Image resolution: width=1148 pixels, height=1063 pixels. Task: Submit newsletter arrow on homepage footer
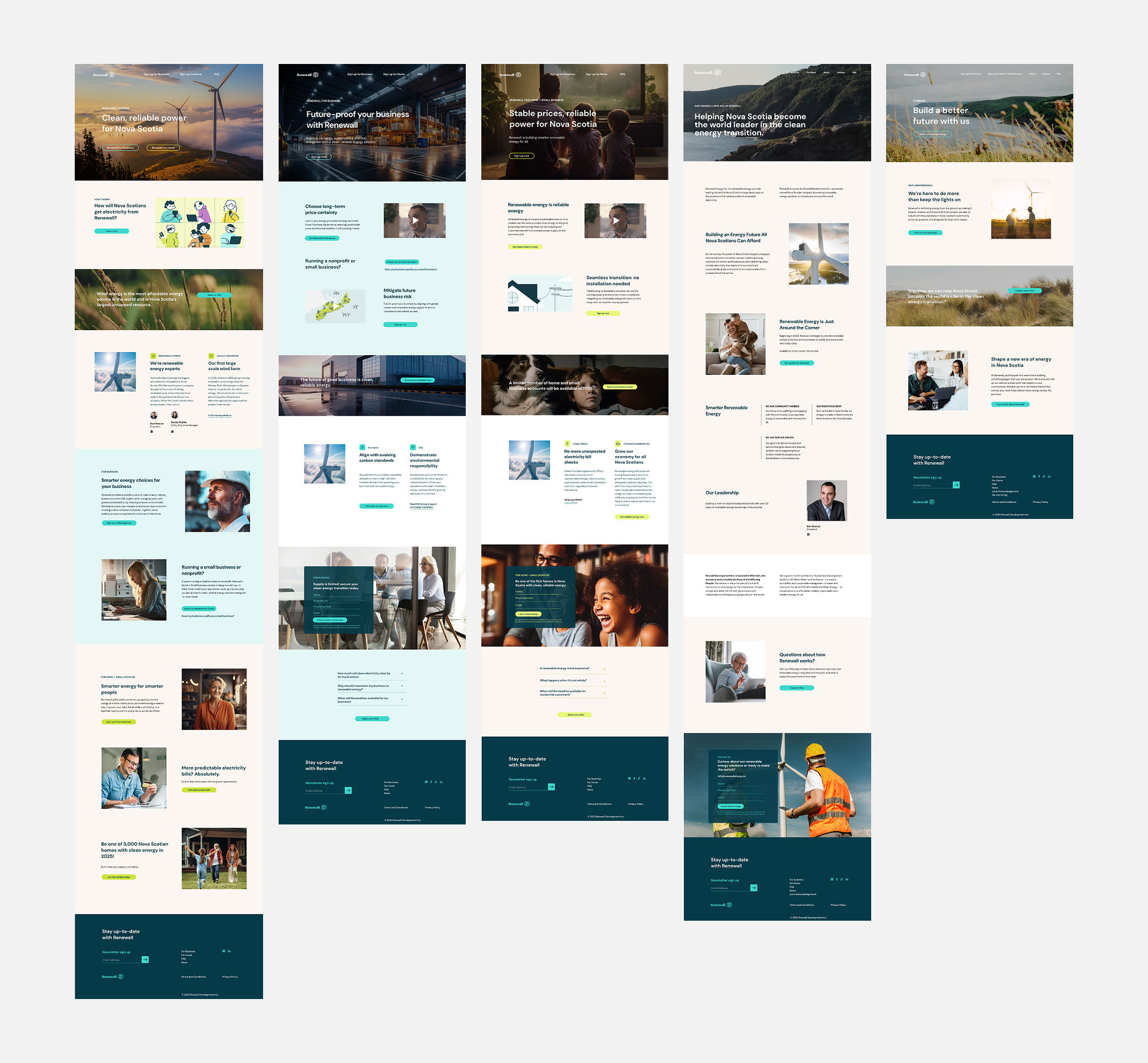click(145, 960)
